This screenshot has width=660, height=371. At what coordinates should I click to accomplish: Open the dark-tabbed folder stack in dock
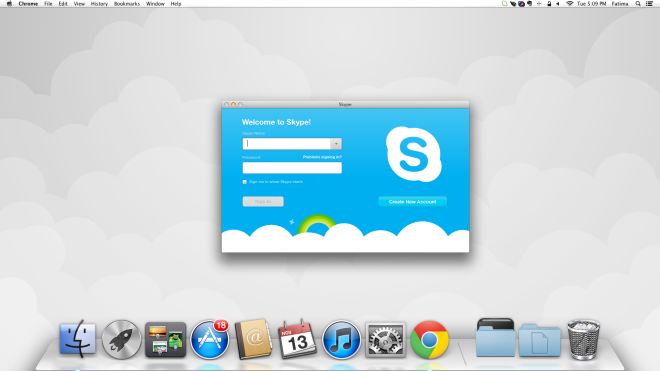(x=495, y=338)
